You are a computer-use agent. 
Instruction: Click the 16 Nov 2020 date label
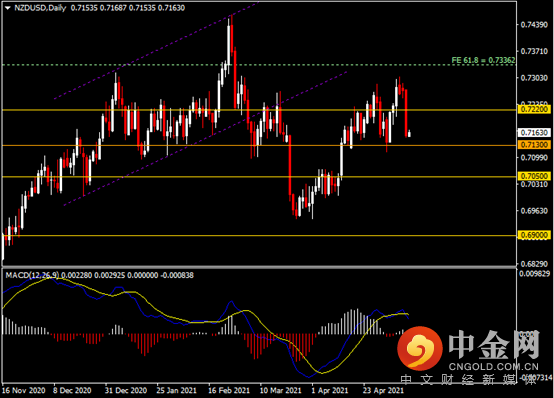pos(23,390)
